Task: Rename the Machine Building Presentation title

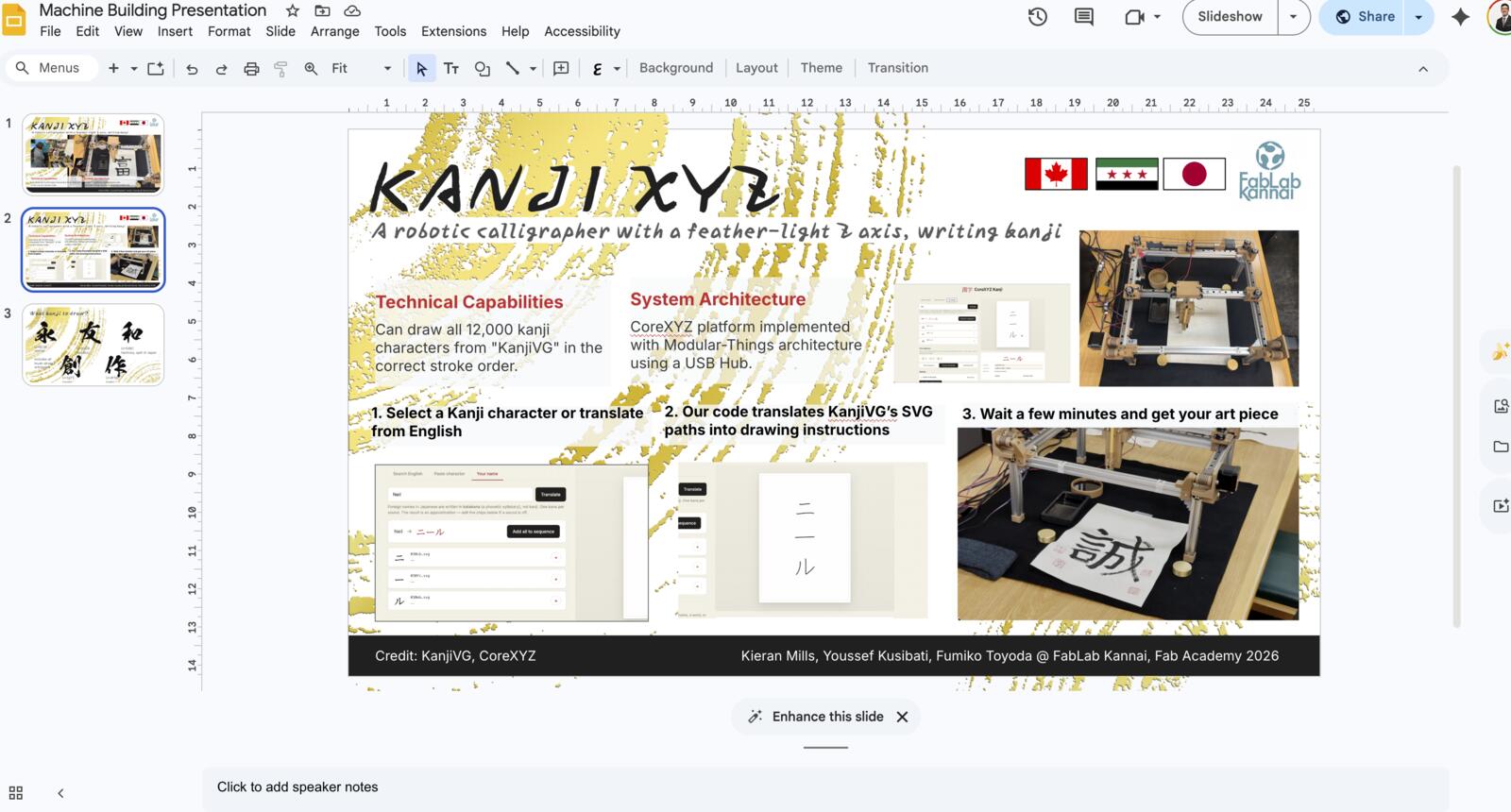Action: click(153, 10)
